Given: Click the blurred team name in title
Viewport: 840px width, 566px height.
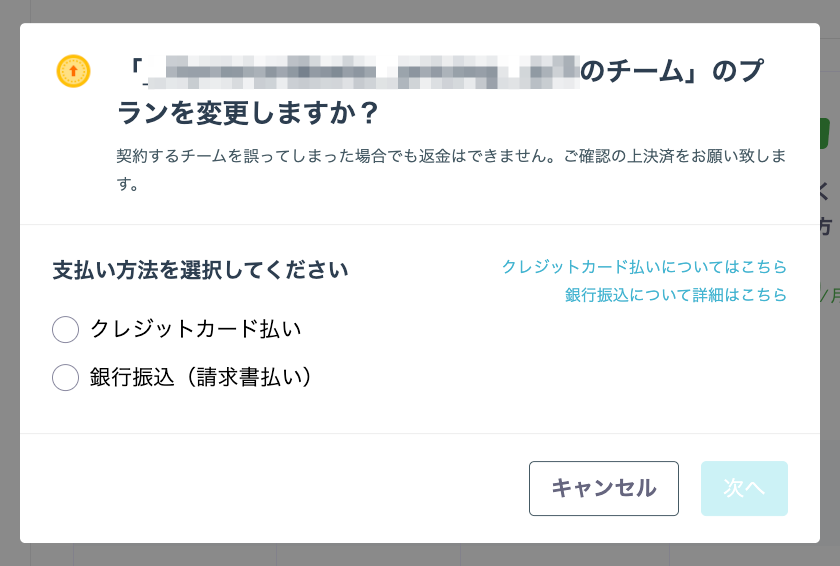Looking at the screenshot, I should (362, 72).
